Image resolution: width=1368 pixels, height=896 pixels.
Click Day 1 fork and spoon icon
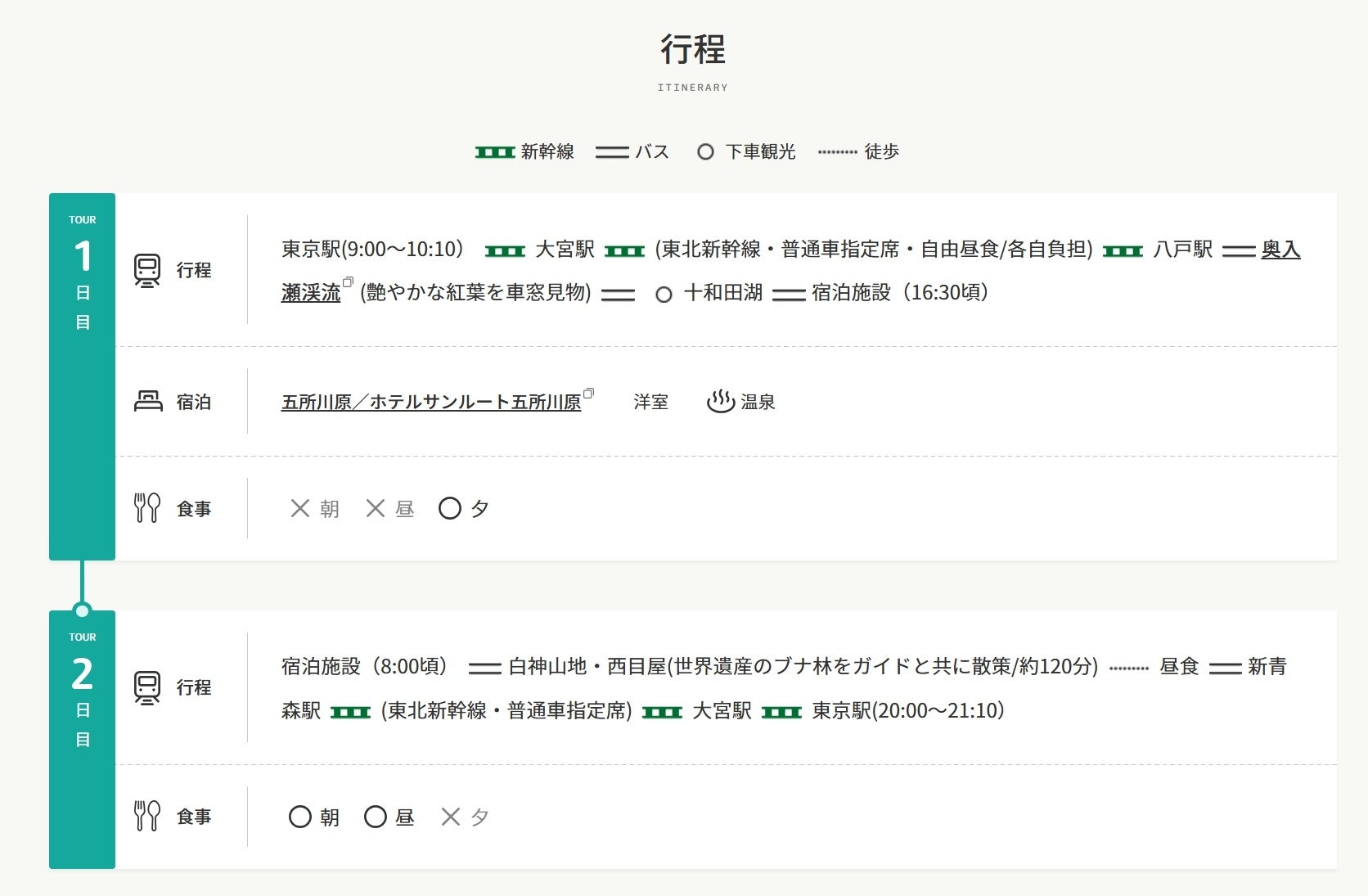[147, 508]
